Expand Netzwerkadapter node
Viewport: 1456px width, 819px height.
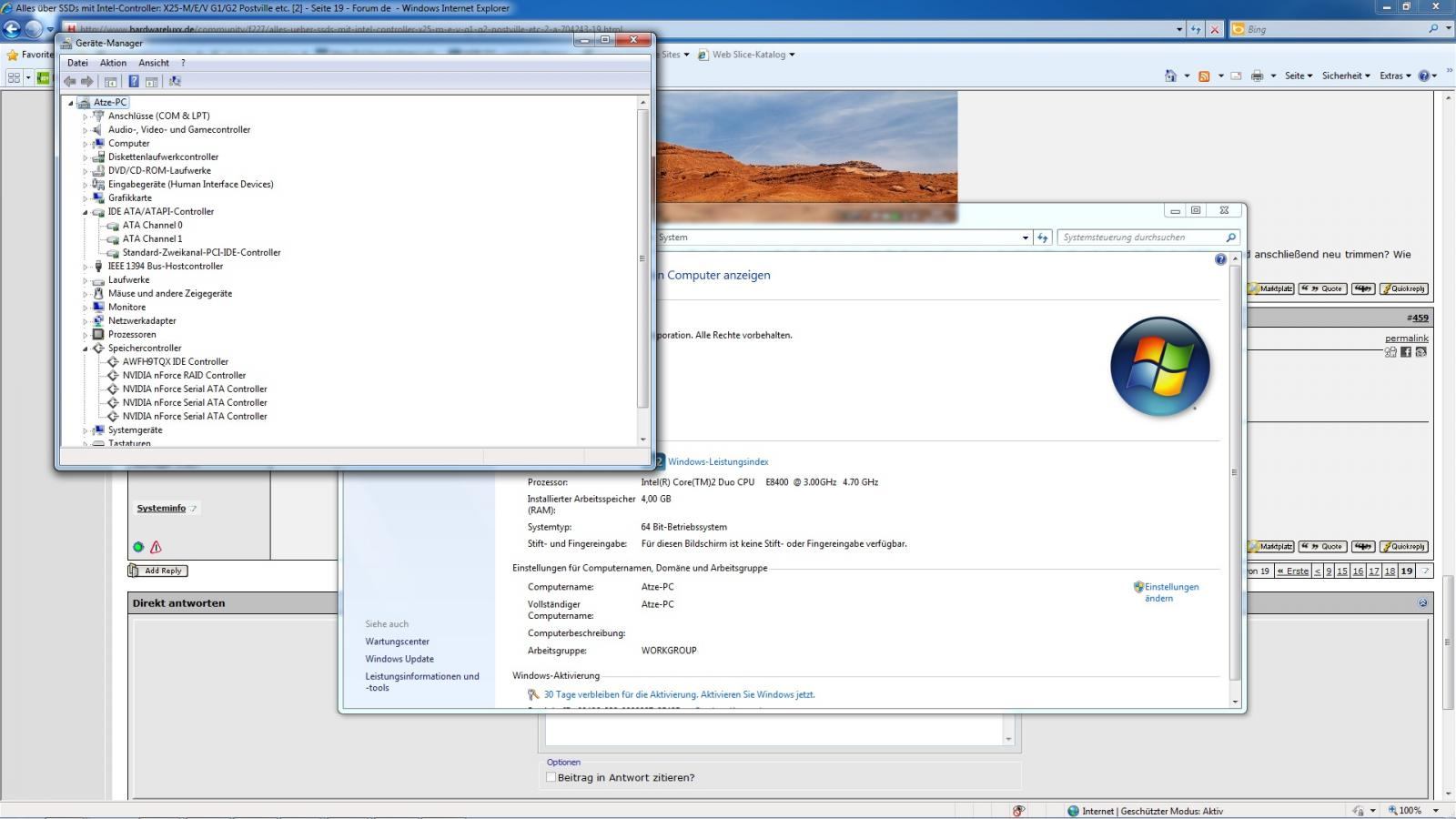click(86, 321)
